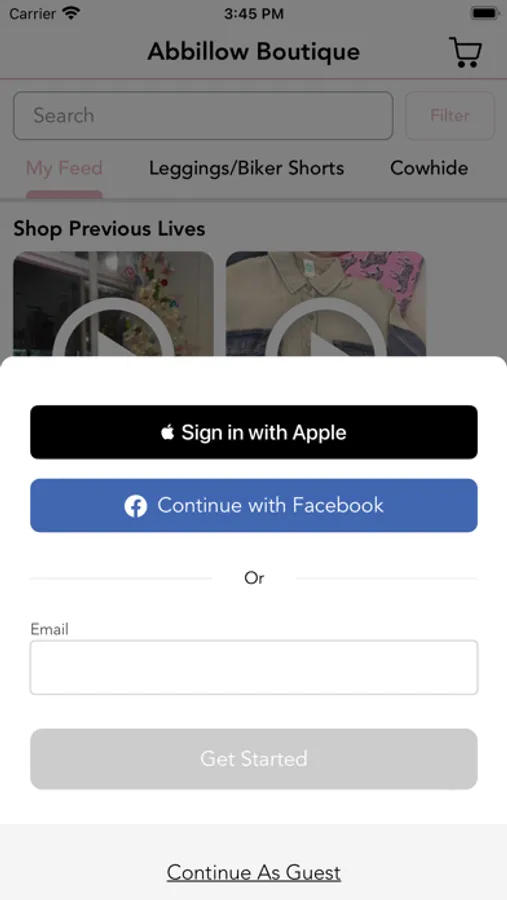Open the shopping cart icon
This screenshot has width=507, height=900.
click(465, 52)
